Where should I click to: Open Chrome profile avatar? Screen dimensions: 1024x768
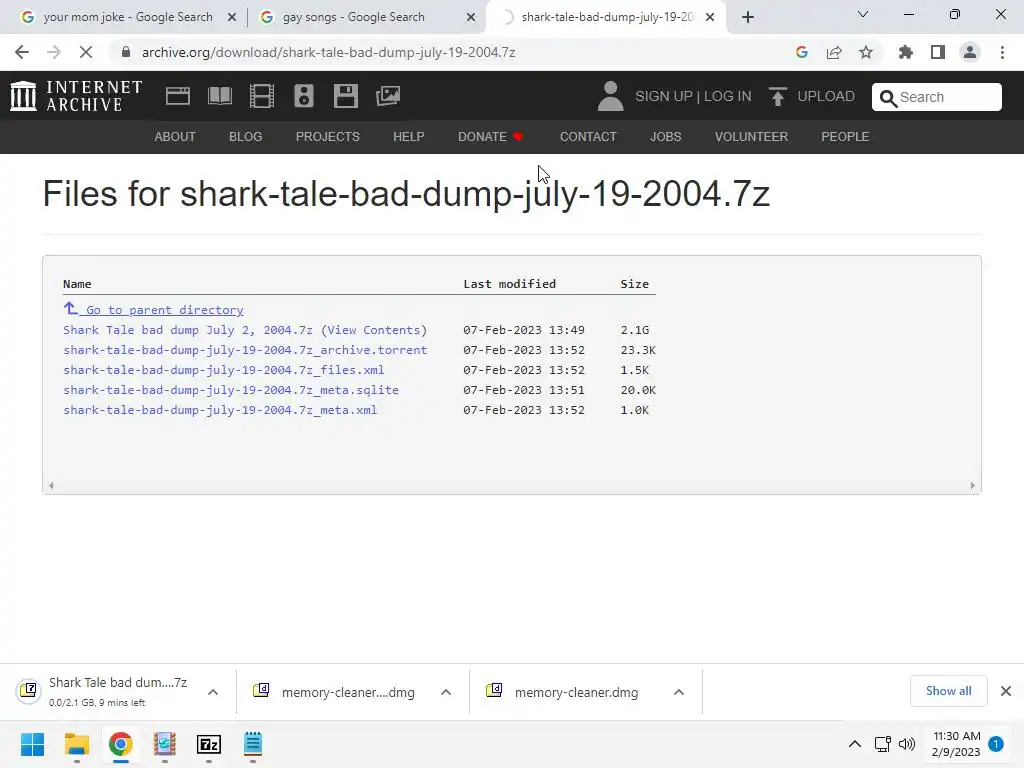pyautogui.click(x=970, y=52)
